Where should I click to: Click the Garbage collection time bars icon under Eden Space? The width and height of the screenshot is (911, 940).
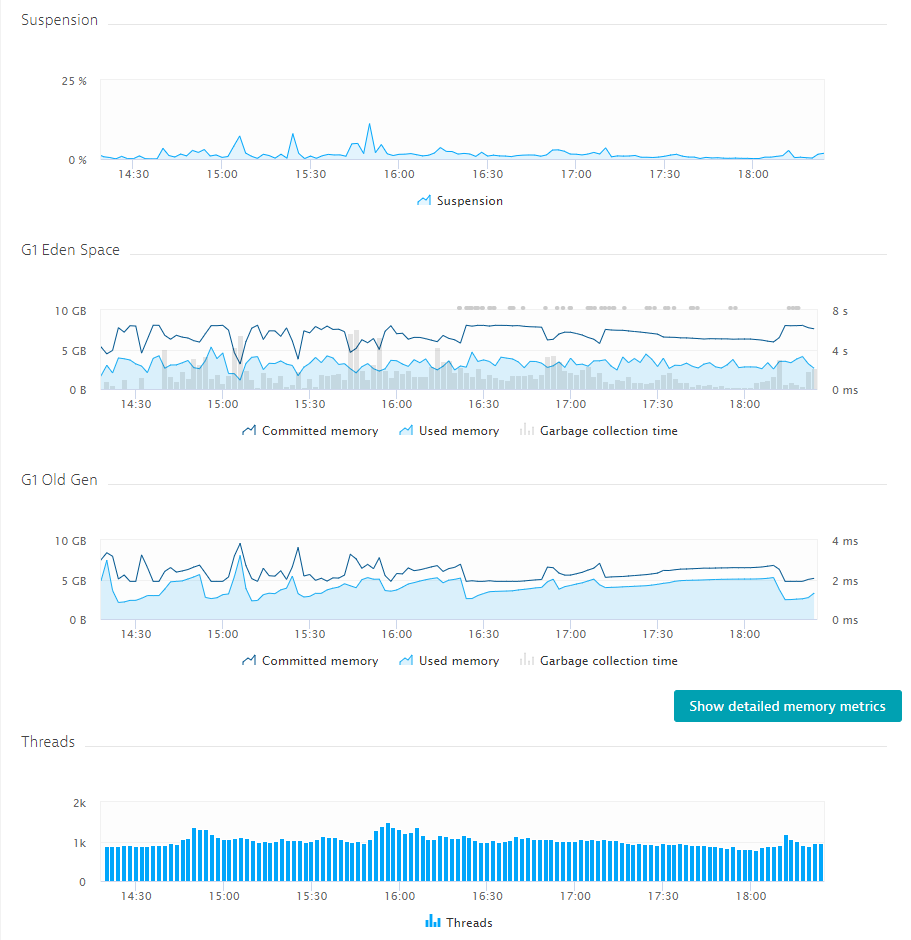point(525,430)
